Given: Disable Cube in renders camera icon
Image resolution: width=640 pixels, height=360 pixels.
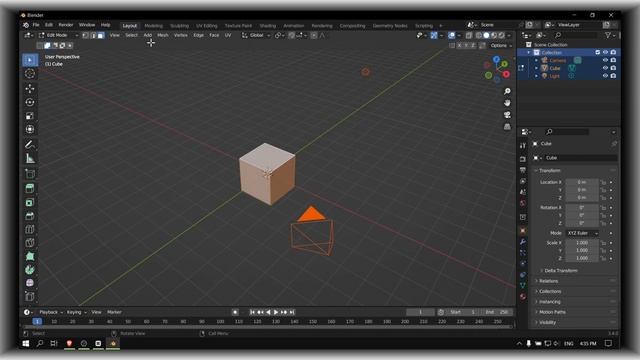Looking at the screenshot, I should pos(613,68).
